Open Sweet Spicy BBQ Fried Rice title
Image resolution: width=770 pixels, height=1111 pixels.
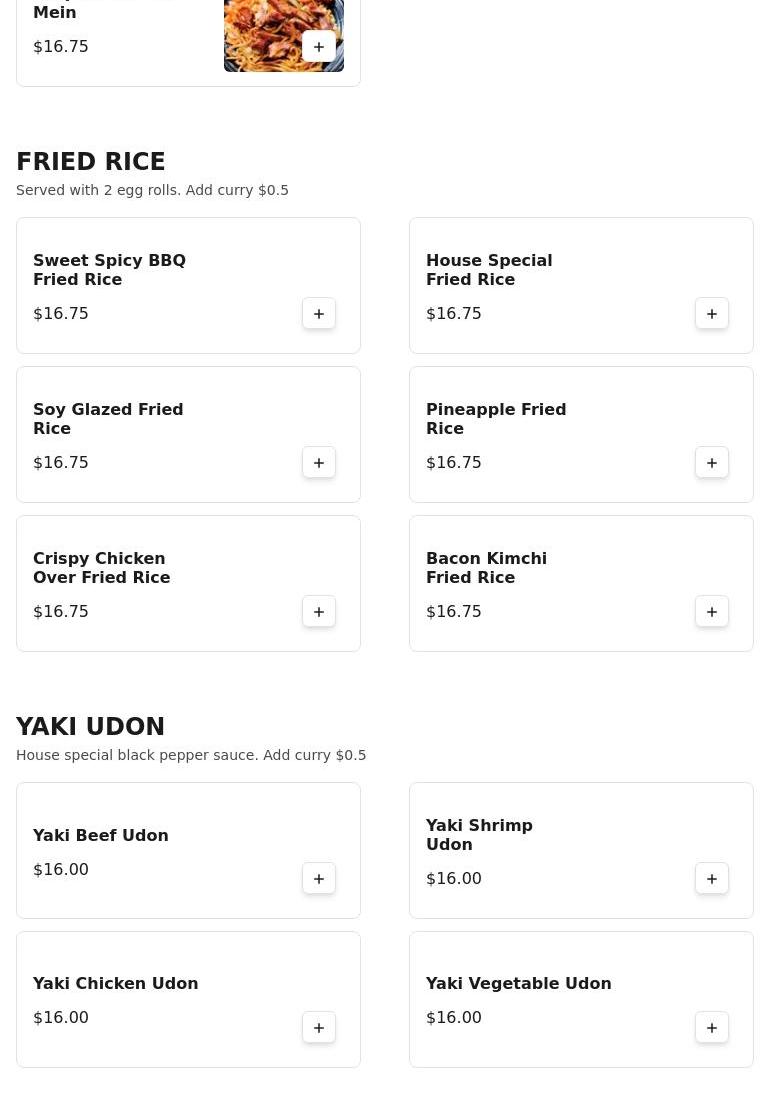click(x=109, y=270)
